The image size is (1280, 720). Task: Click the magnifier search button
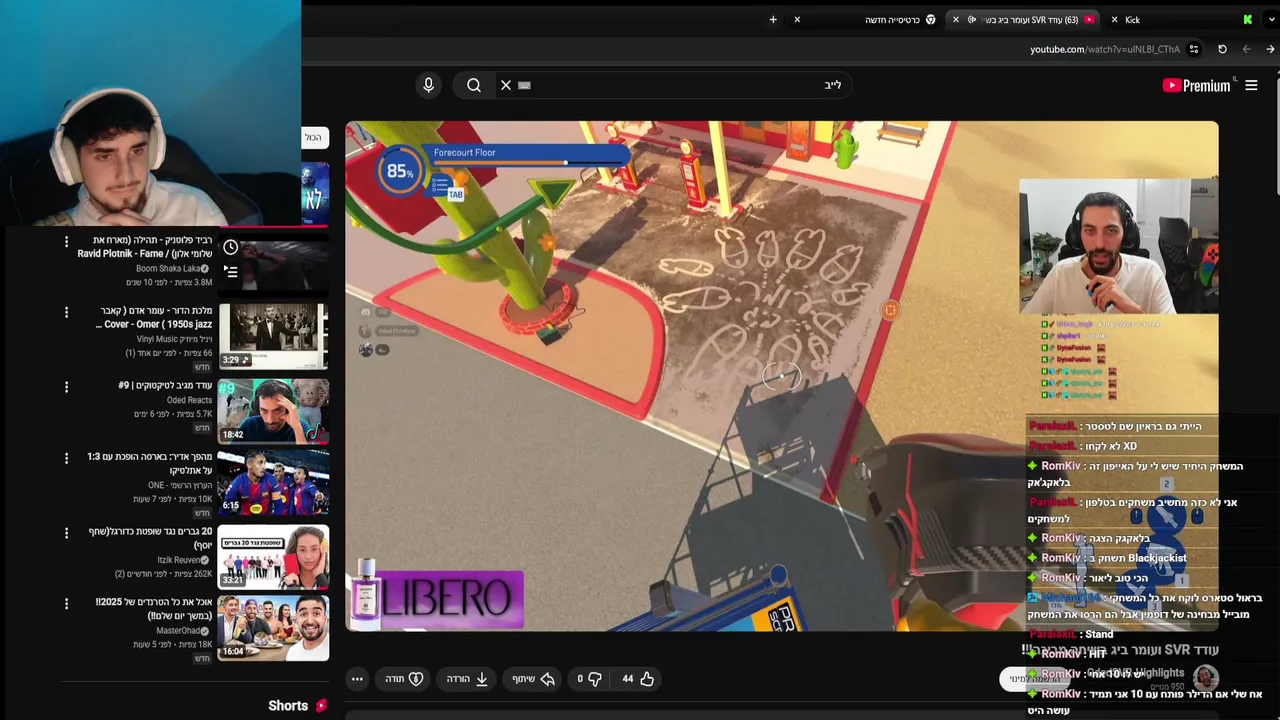pyautogui.click(x=474, y=85)
